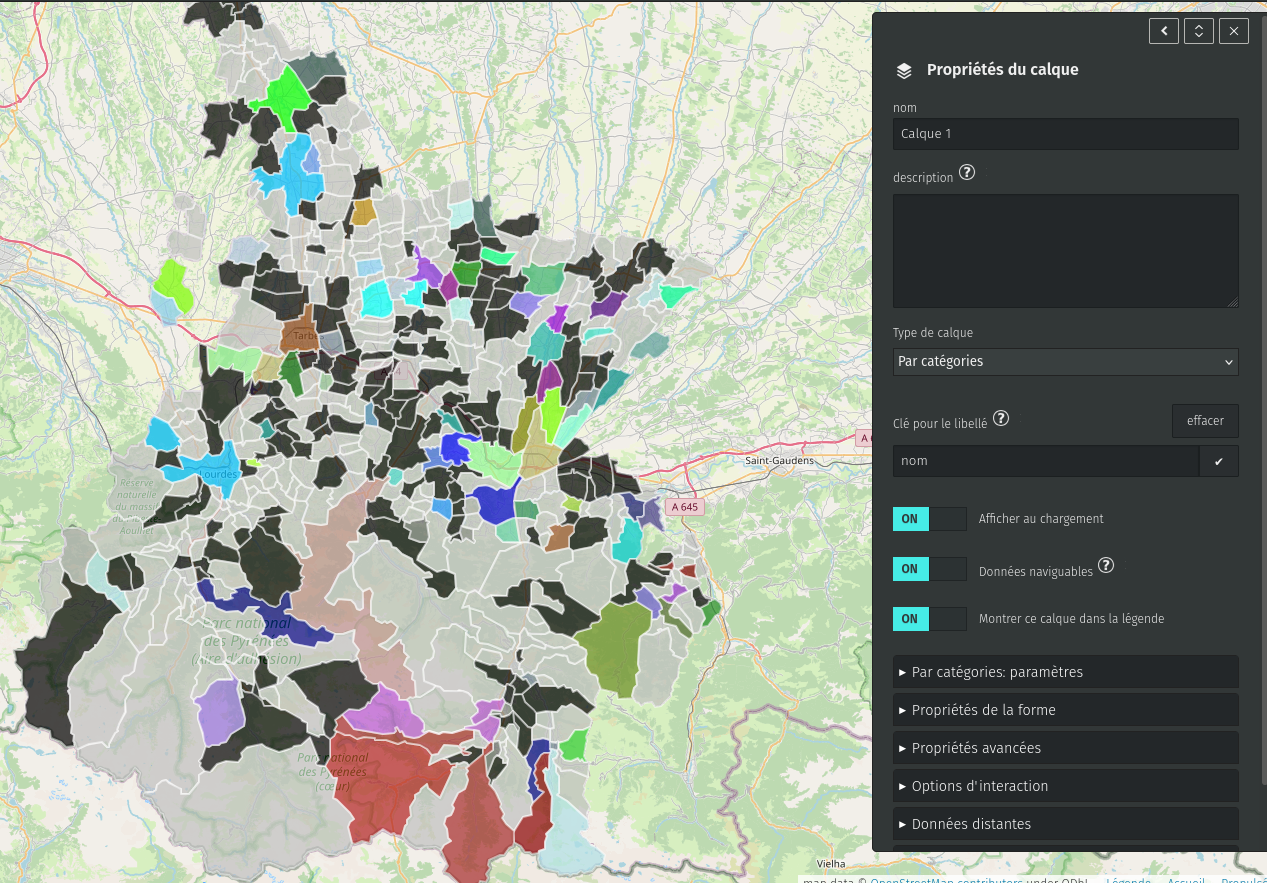Click into the nom field containing Calque 1
1267x883 pixels.
(x=1065, y=134)
